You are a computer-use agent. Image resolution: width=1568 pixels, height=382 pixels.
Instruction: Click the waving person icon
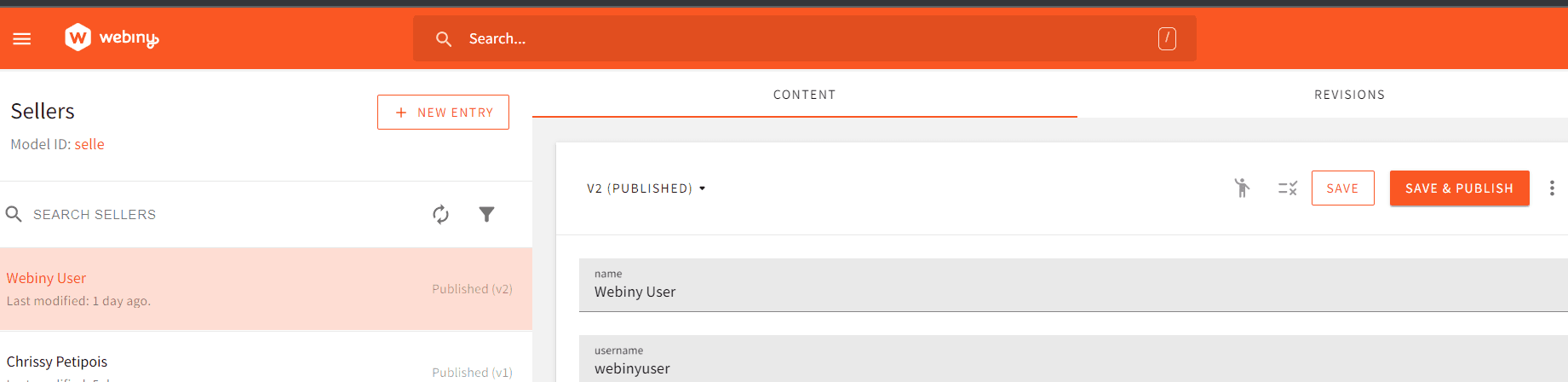click(1243, 188)
